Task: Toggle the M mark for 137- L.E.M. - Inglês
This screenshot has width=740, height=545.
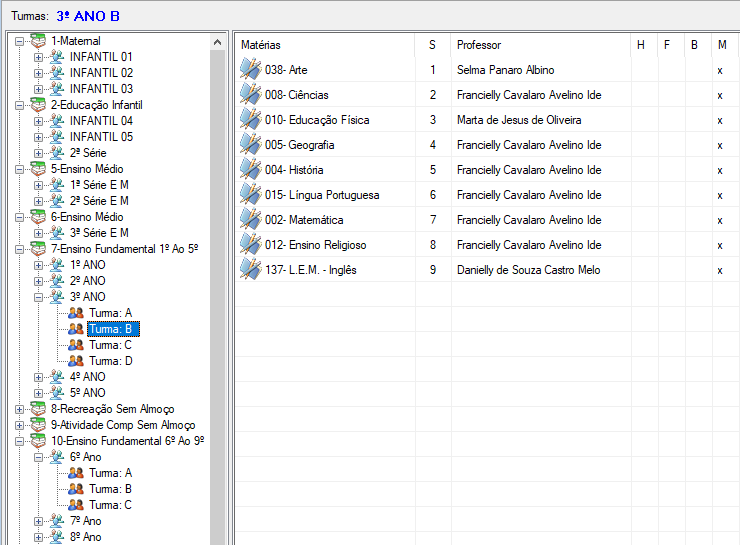Action: [720, 270]
